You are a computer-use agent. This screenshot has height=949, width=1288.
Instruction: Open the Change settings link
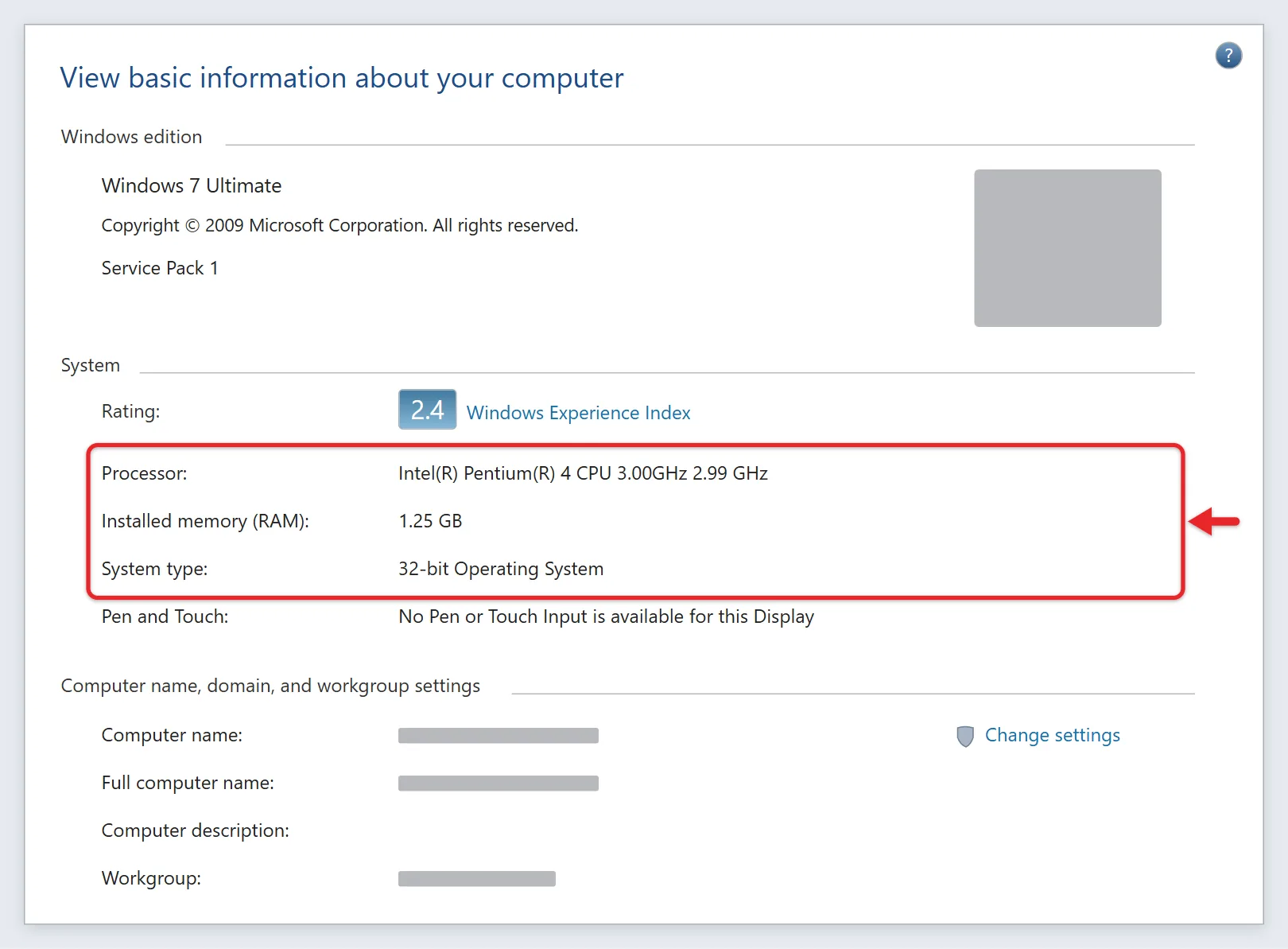(1052, 735)
